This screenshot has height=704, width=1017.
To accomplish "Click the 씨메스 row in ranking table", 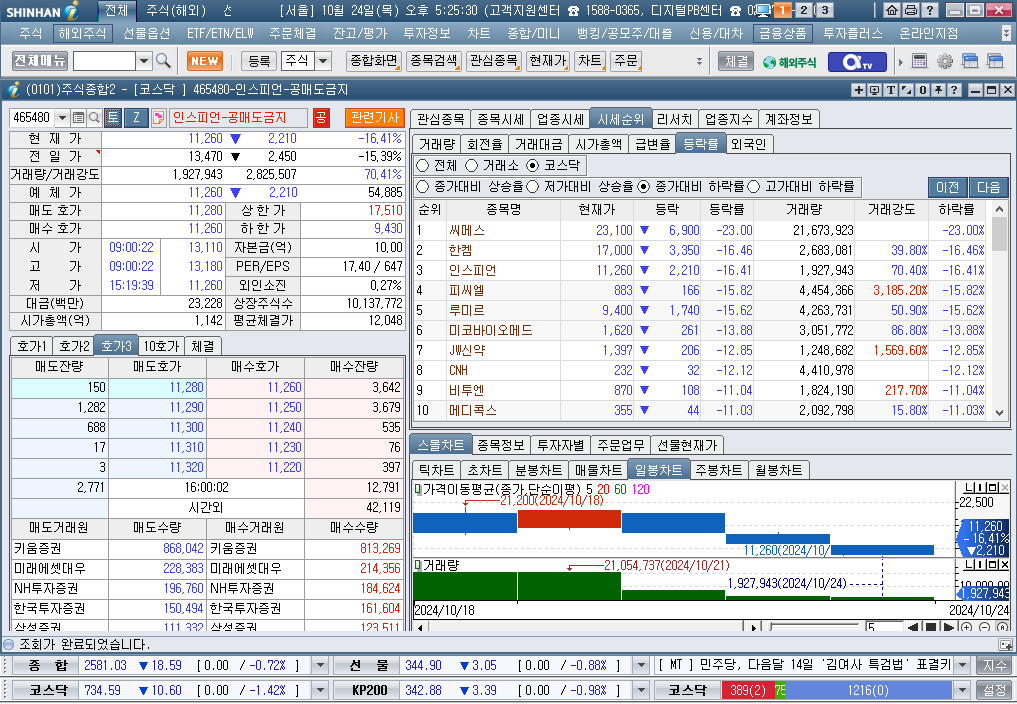I will pos(702,230).
